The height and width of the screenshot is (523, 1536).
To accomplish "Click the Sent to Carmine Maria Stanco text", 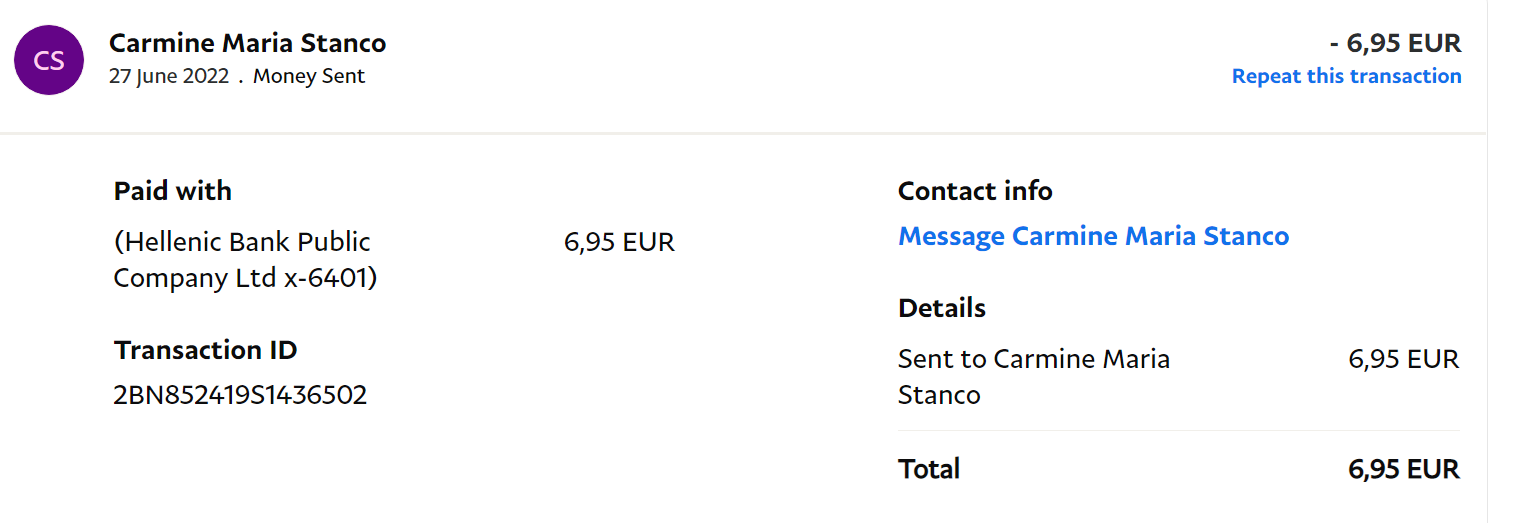I will pyautogui.click(x=1033, y=359).
